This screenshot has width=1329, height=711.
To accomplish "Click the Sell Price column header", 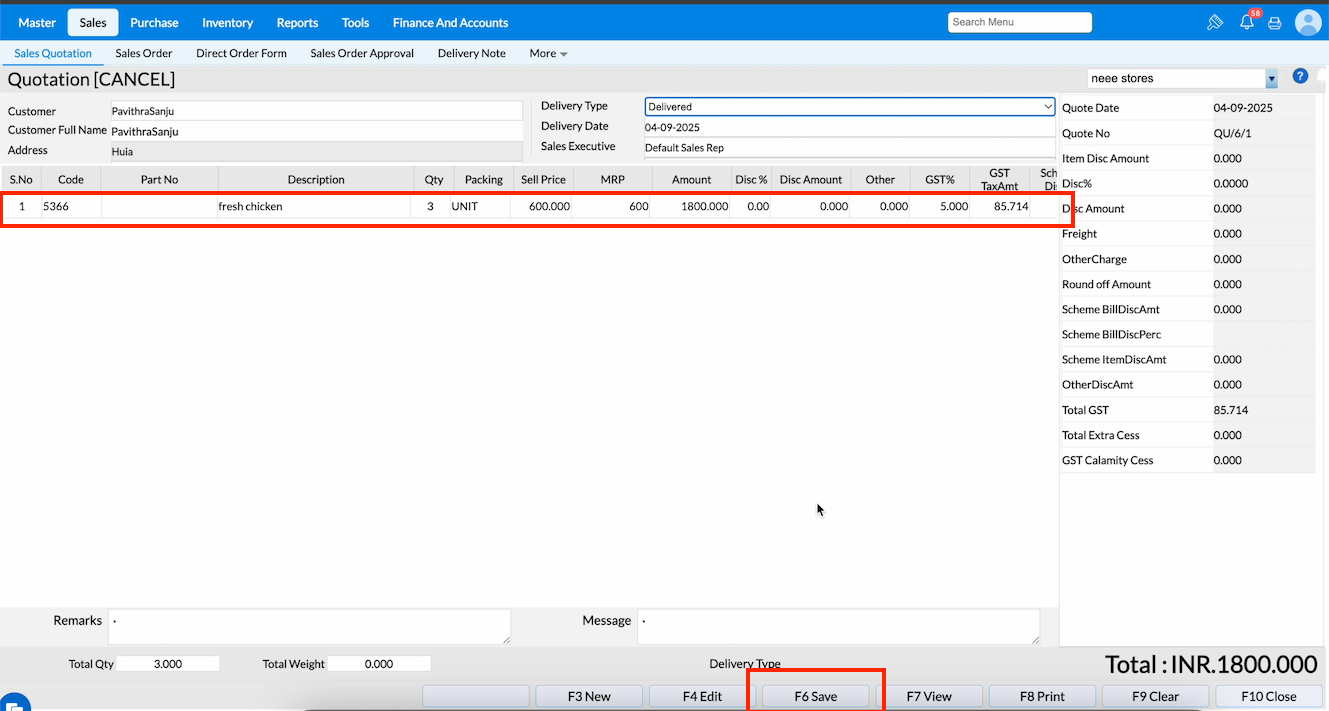I will (543, 179).
